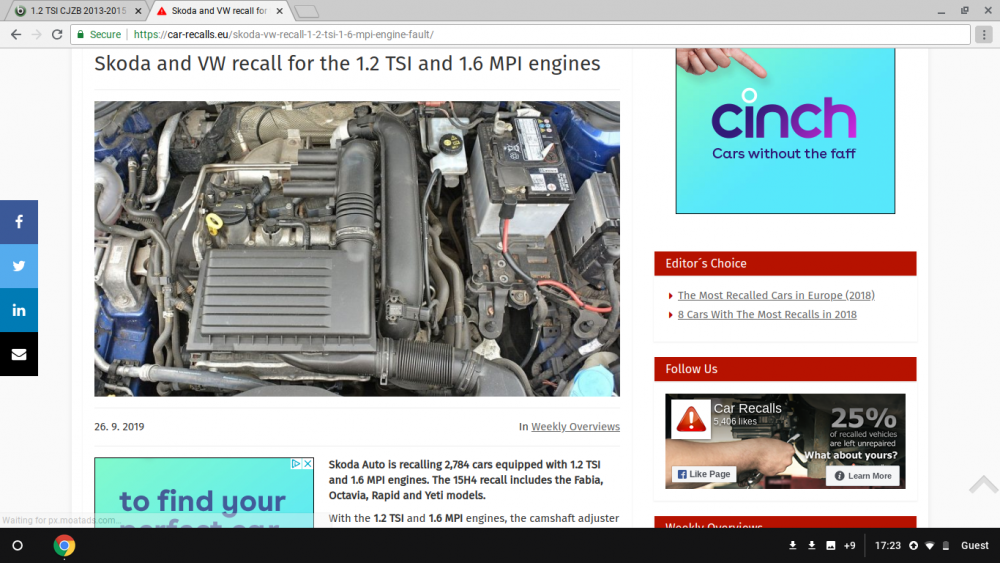
Task: Open the Car Recalls Facebook page title
Action: [747, 408]
